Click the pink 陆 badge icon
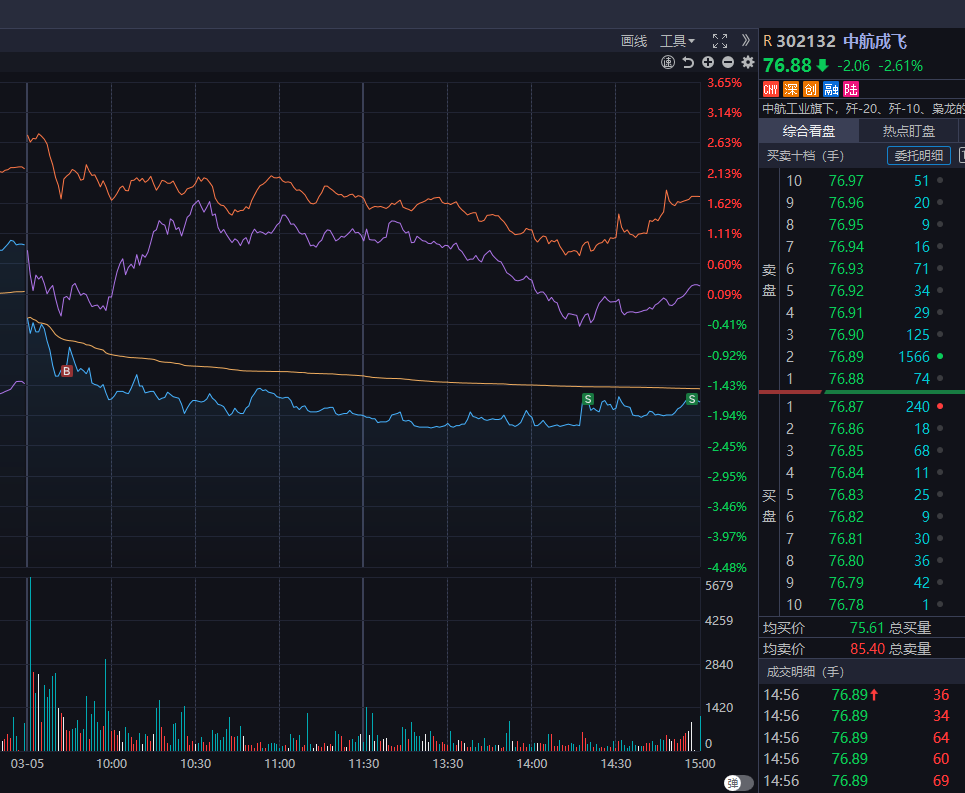Image resolution: width=965 pixels, height=793 pixels. click(x=850, y=89)
